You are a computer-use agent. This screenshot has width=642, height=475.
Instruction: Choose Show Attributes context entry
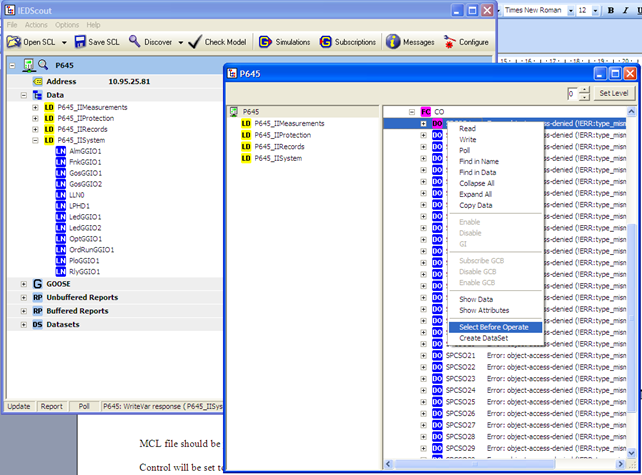(x=484, y=310)
